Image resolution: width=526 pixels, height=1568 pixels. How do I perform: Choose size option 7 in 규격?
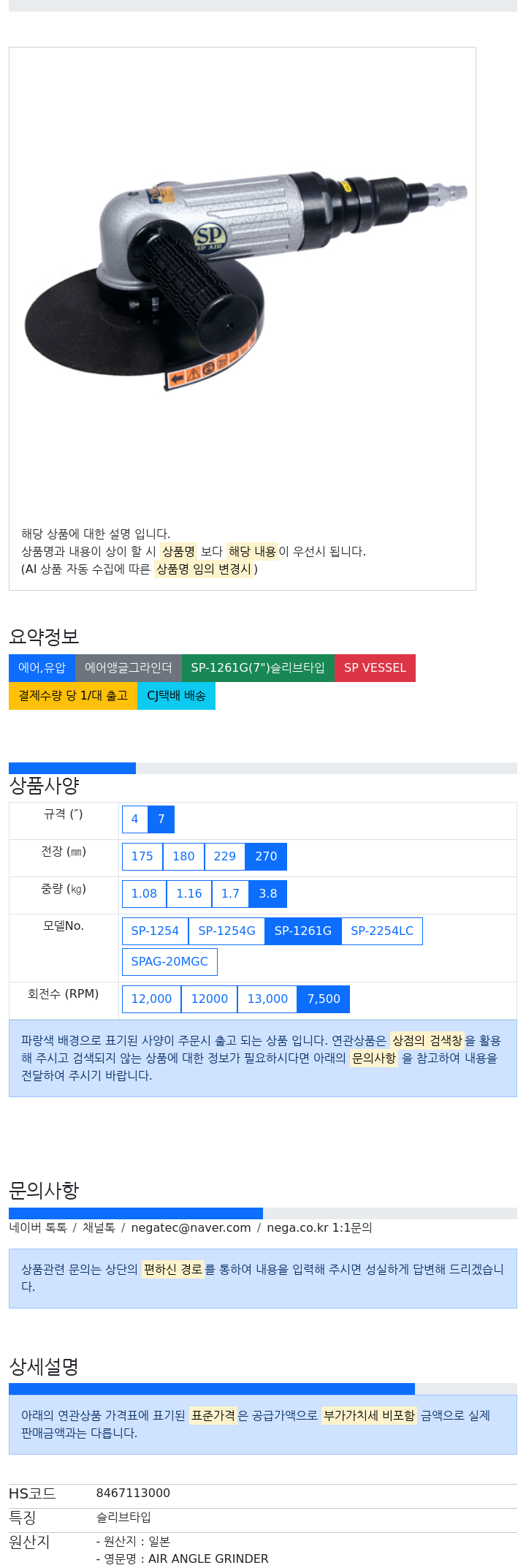(x=161, y=819)
